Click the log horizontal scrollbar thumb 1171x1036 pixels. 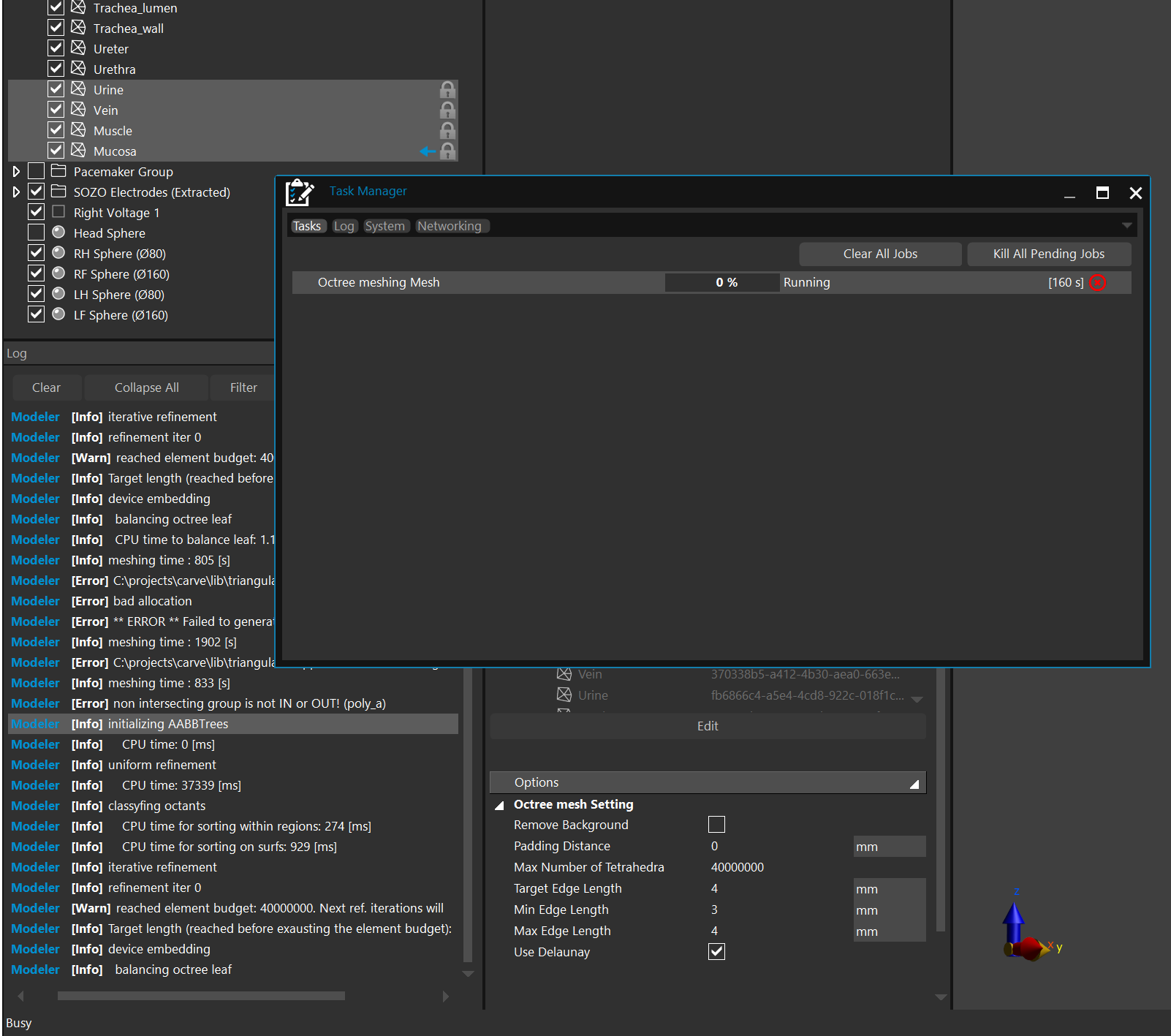click(201, 996)
